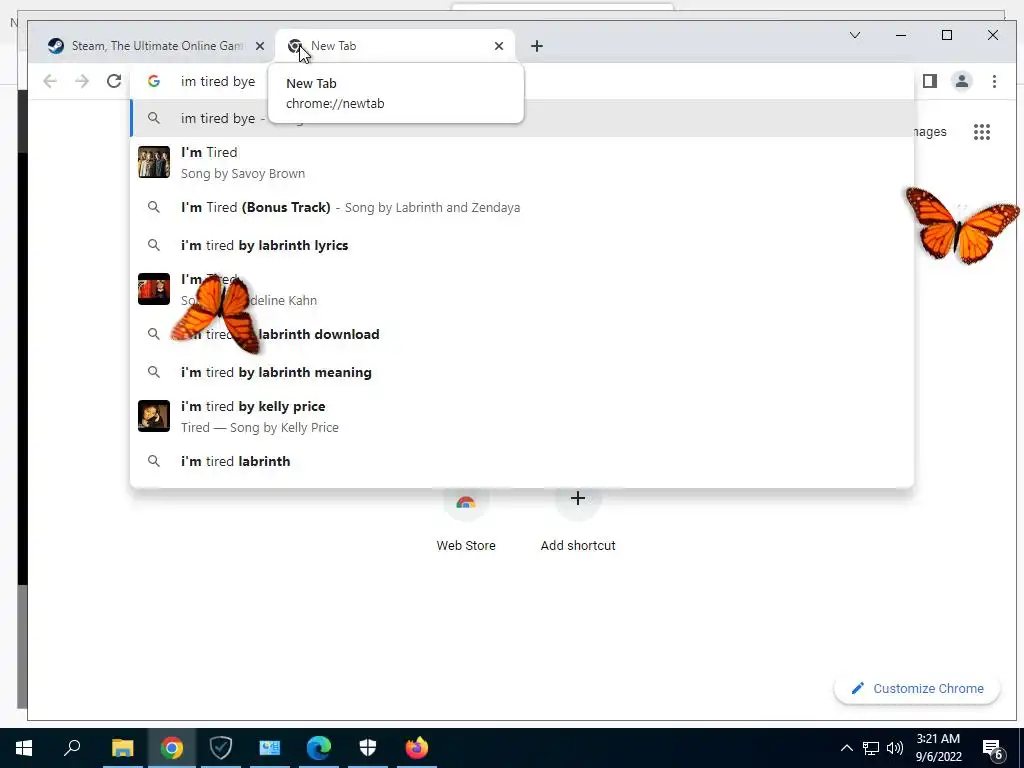Open the side panel icon
This screenshot has height=768, width=1024.
[930, 81]
